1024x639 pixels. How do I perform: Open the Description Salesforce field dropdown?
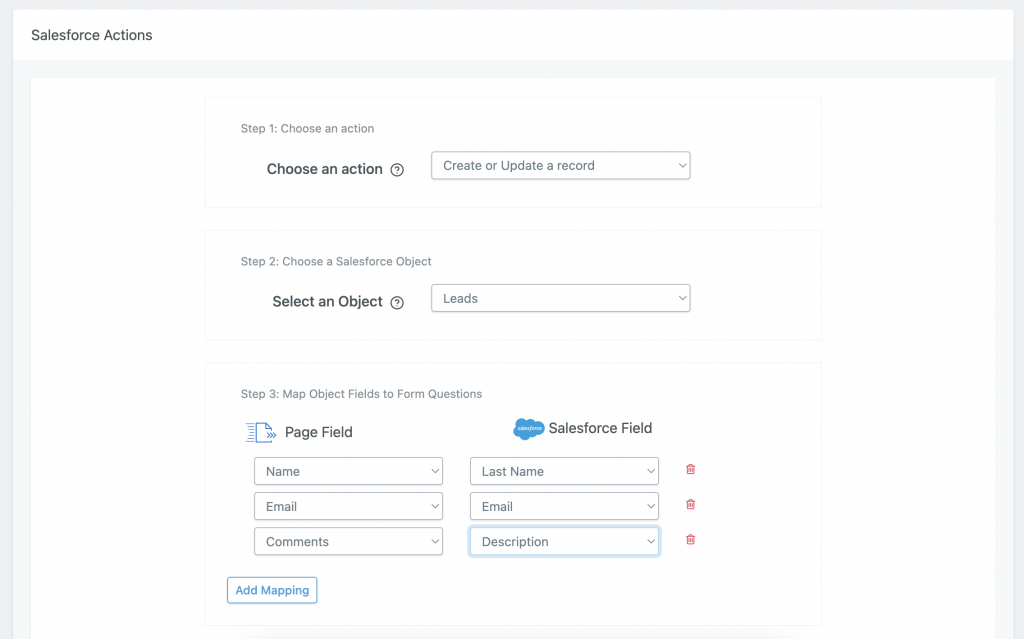[564, 540]
